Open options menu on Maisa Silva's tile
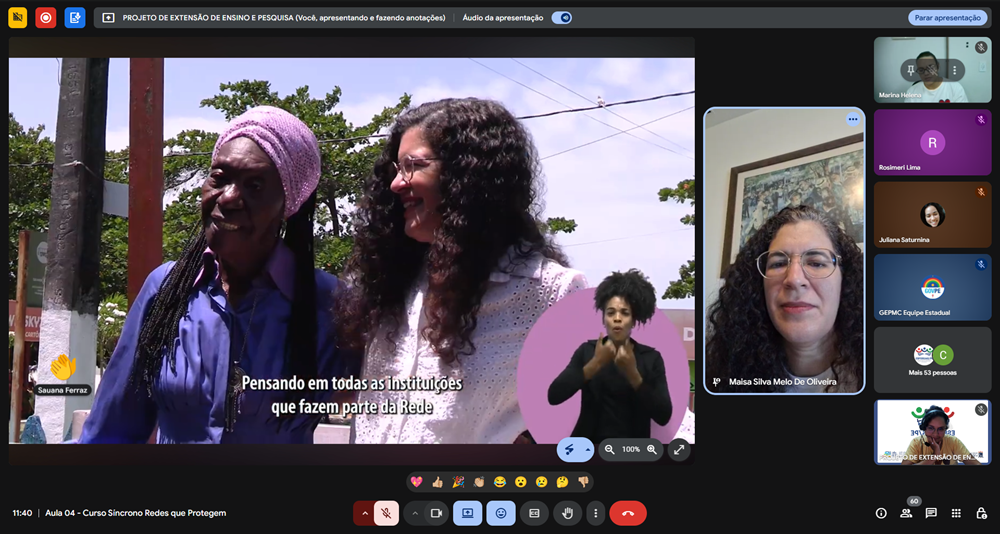 853,119
